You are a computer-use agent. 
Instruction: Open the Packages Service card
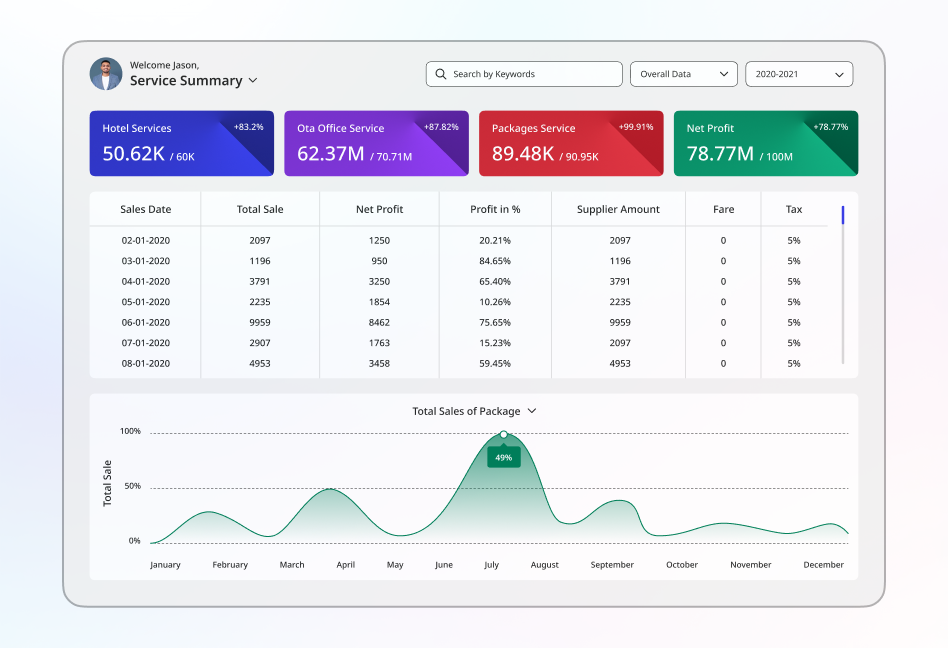click(571, 143)
